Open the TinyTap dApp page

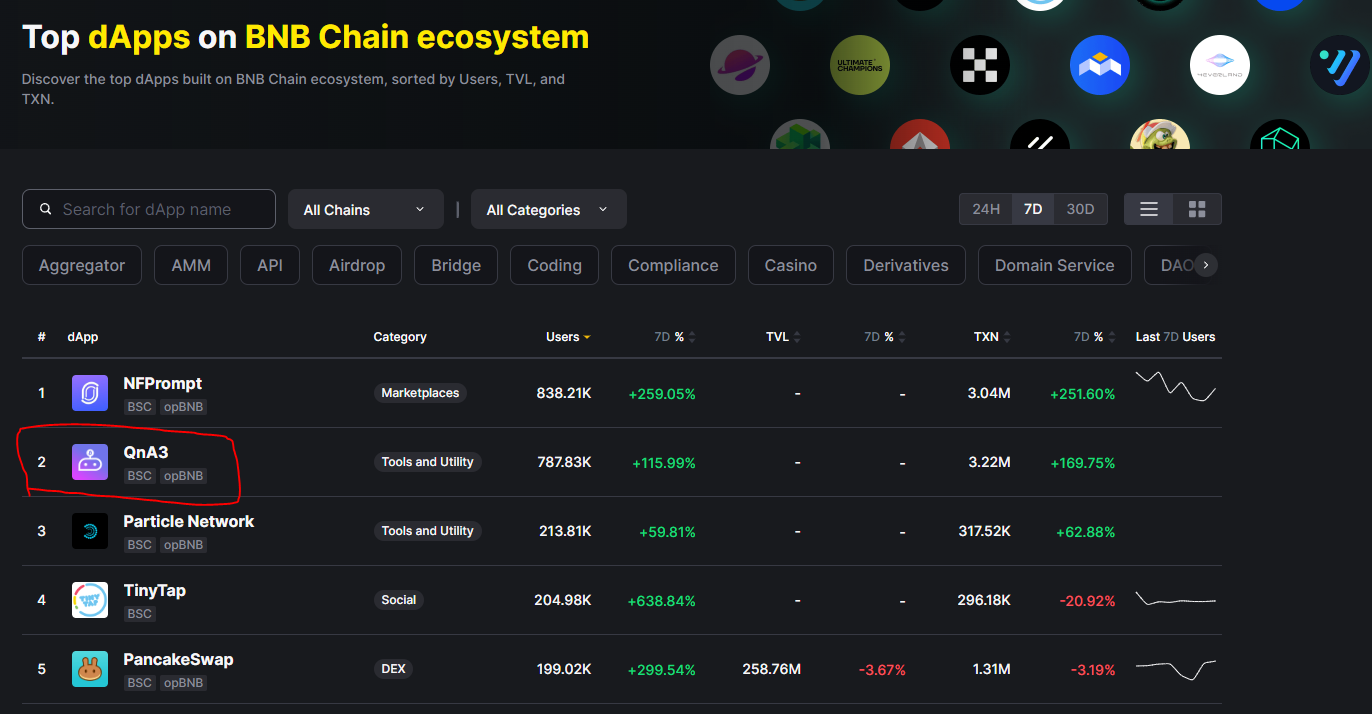(x=155, y=590)
